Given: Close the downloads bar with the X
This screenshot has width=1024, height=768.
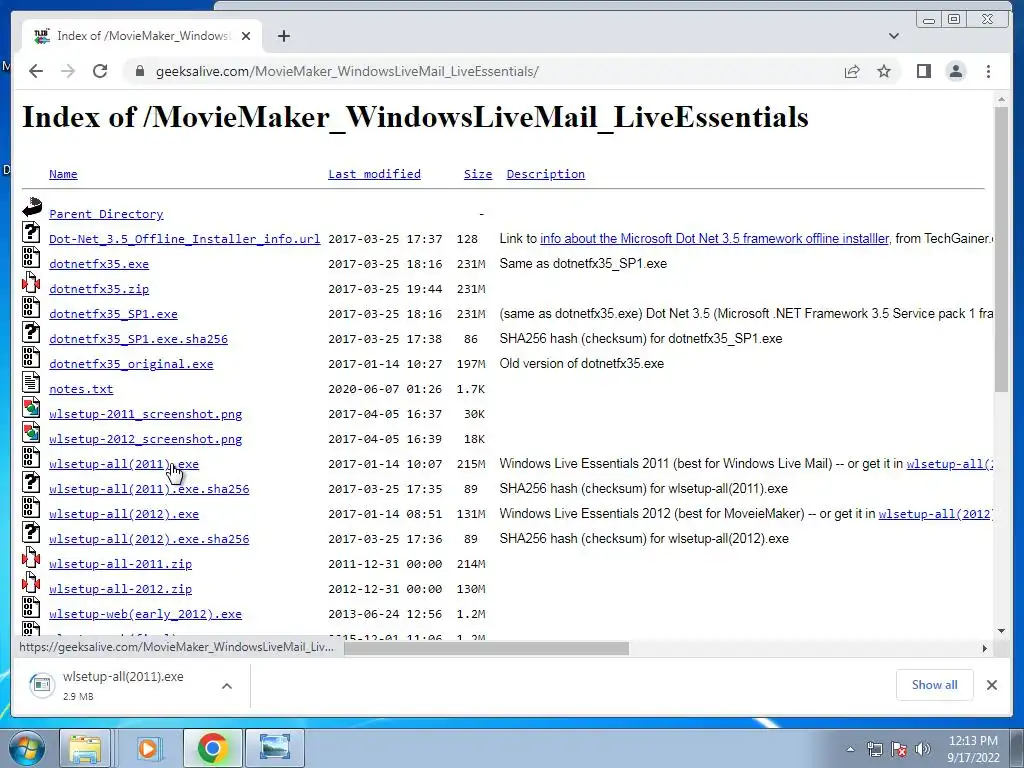Looking at the screenshot, I should pyautogui.click(x=991, y=684).
